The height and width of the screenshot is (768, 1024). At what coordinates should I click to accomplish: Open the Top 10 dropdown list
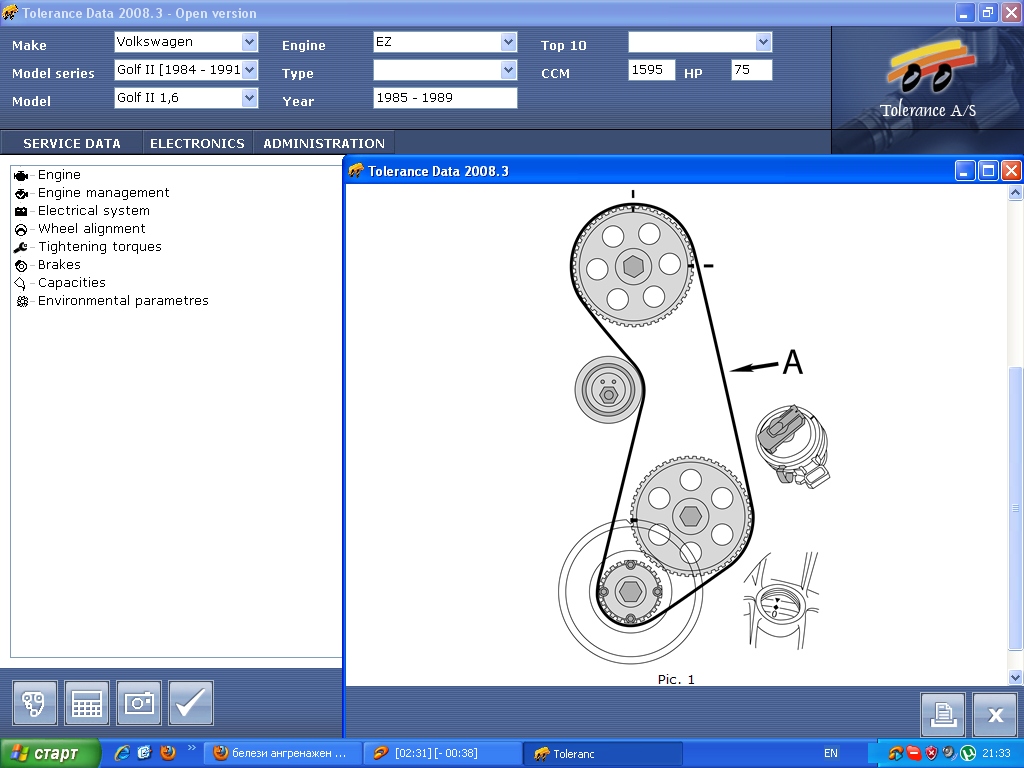764,42
